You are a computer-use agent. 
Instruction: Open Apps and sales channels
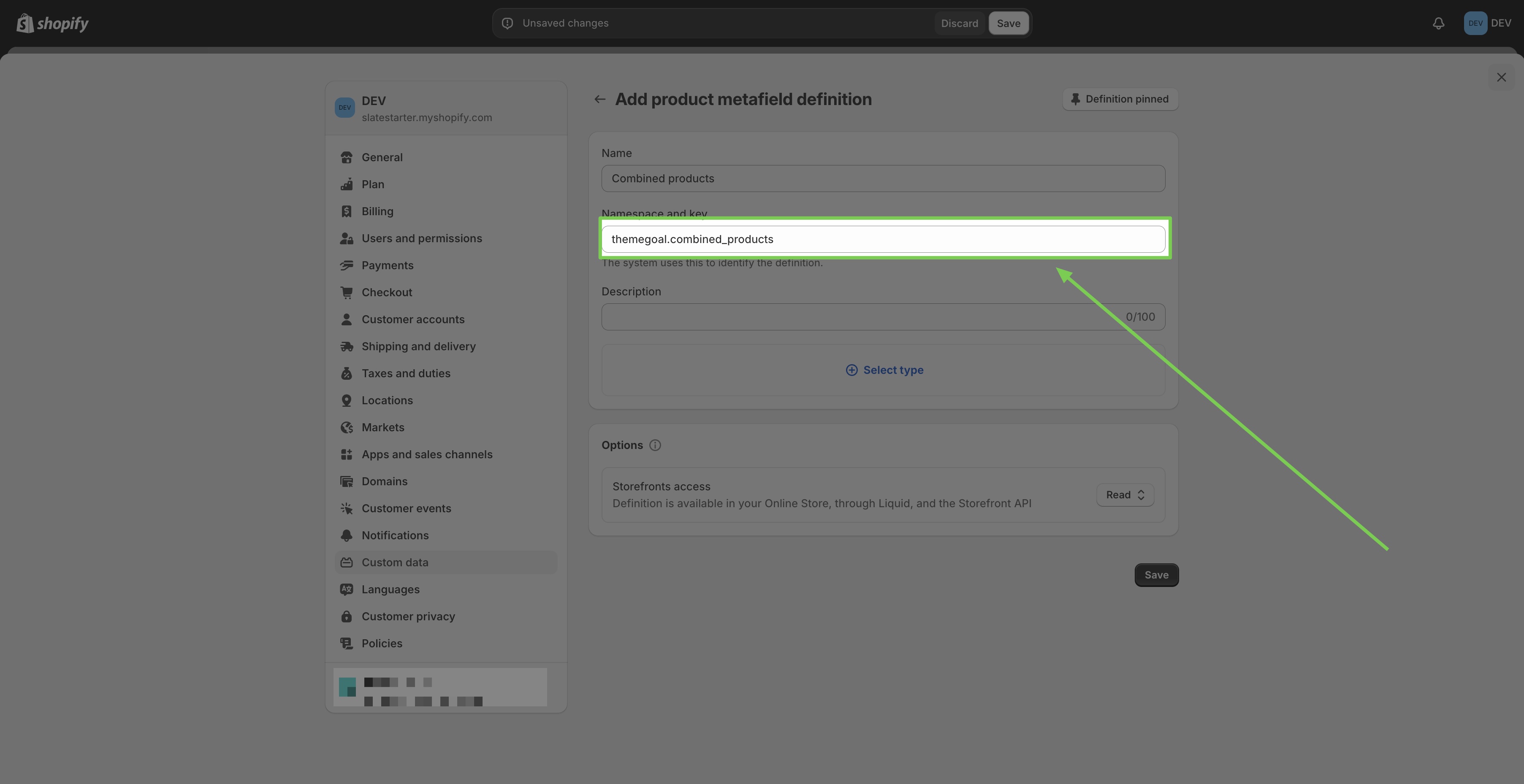coord(446,455)
